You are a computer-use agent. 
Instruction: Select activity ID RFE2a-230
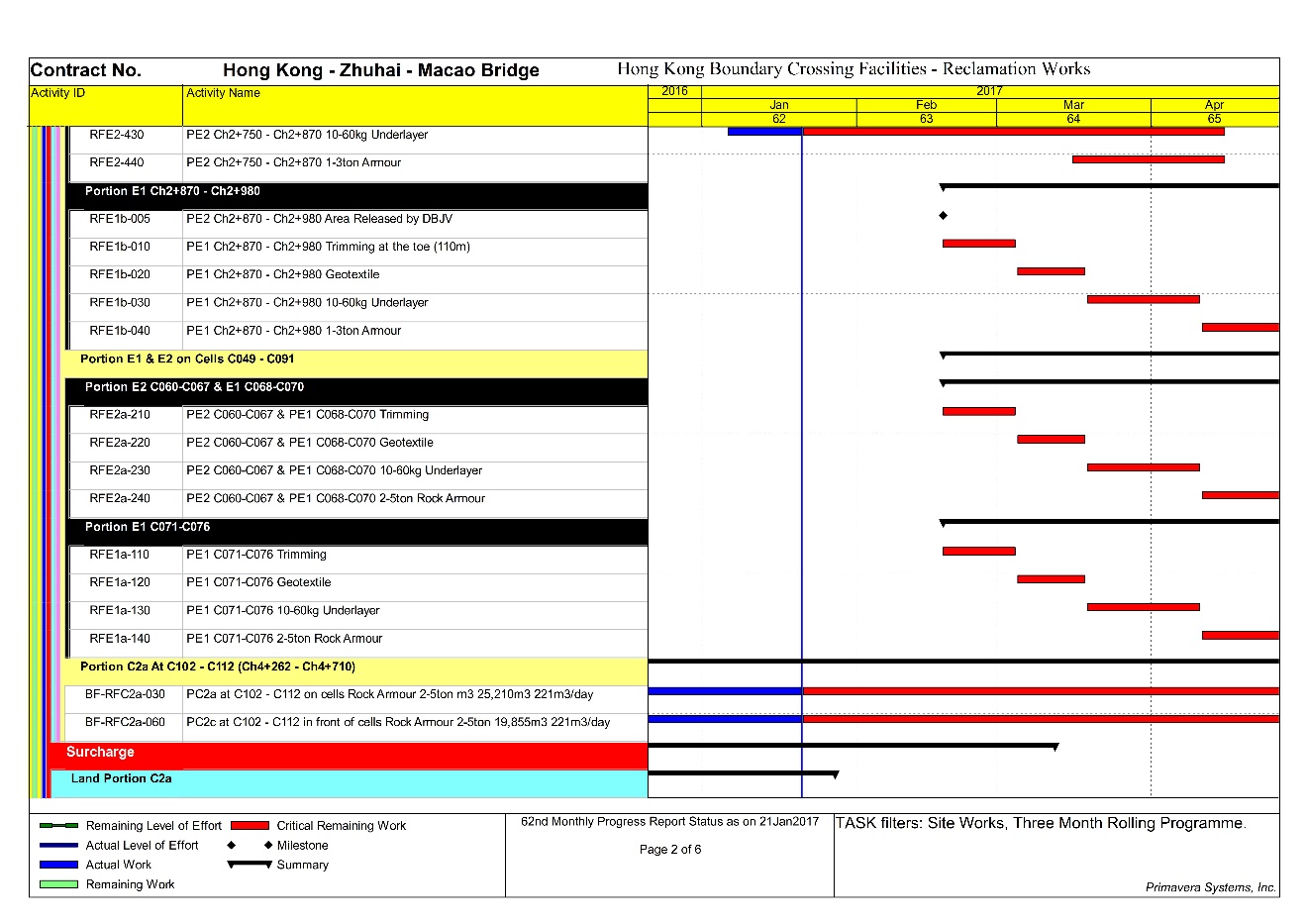click(x=120, y=470)
